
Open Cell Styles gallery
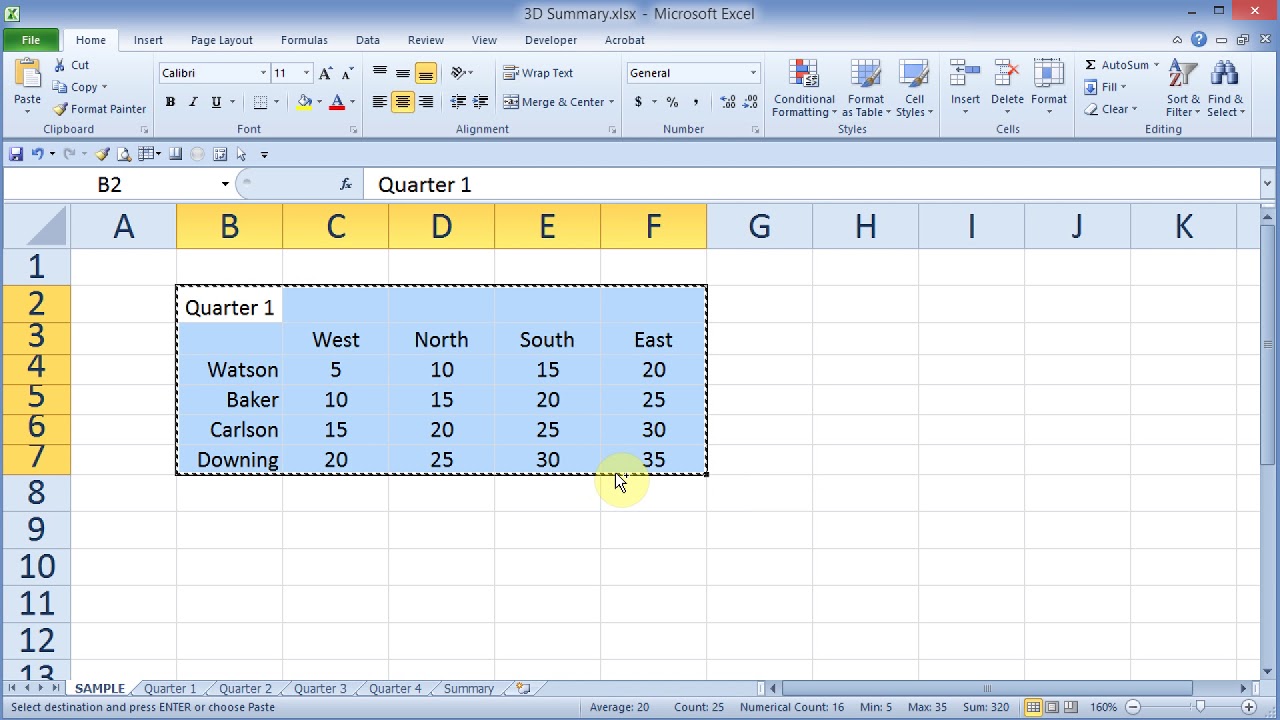(x=915, y=88)
